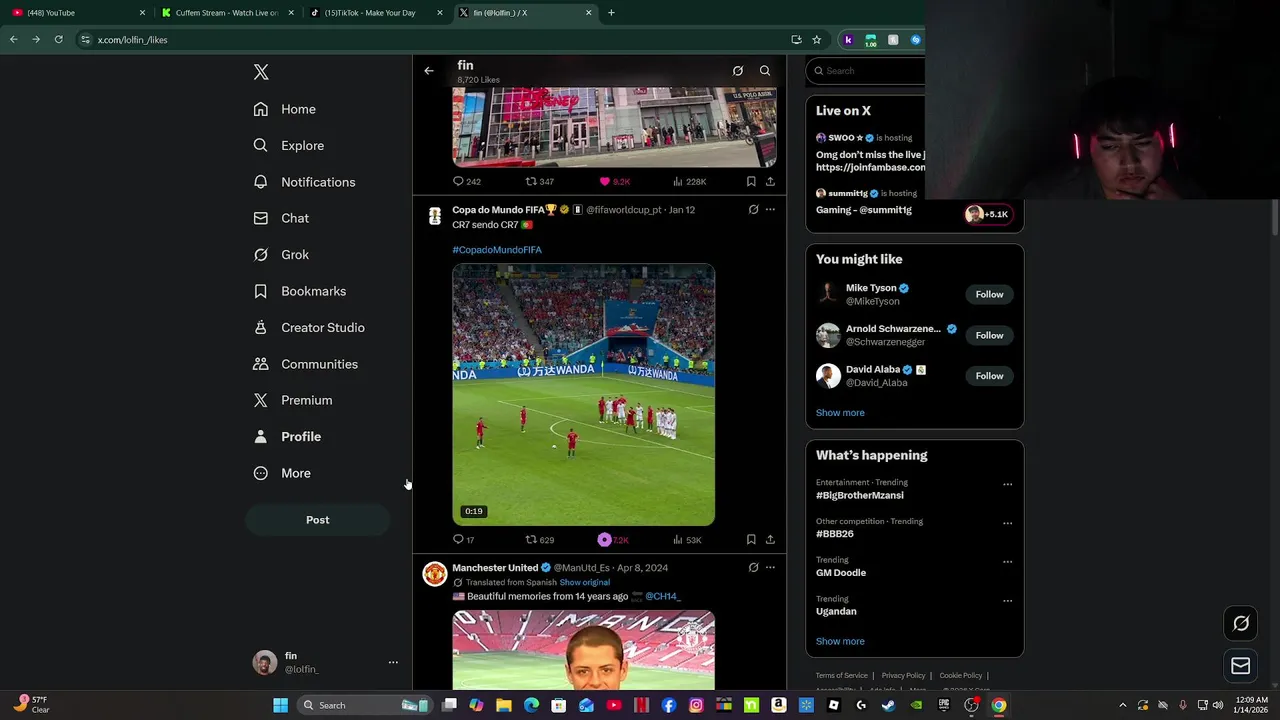
Task: Click Show more under What's happening
Action: click(x=840, y=642)
